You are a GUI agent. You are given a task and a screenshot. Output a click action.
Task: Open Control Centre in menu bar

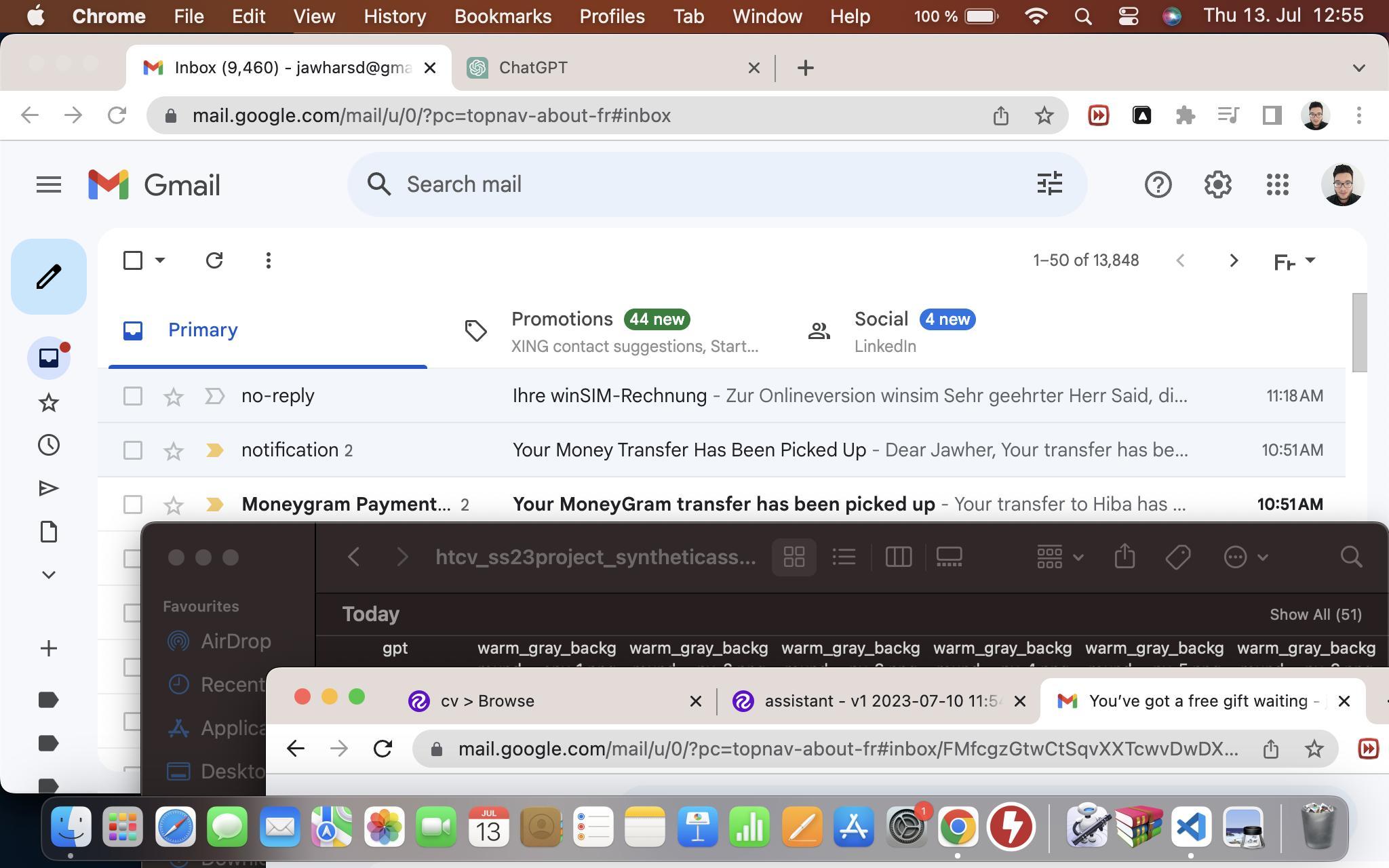click(x=1128, y=16)
